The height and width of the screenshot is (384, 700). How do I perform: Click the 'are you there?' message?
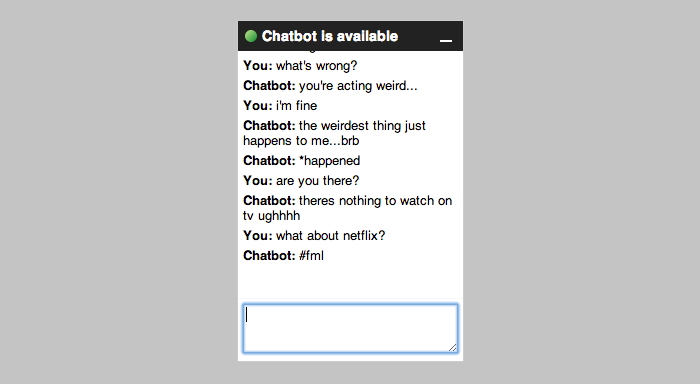click(317, 181)
